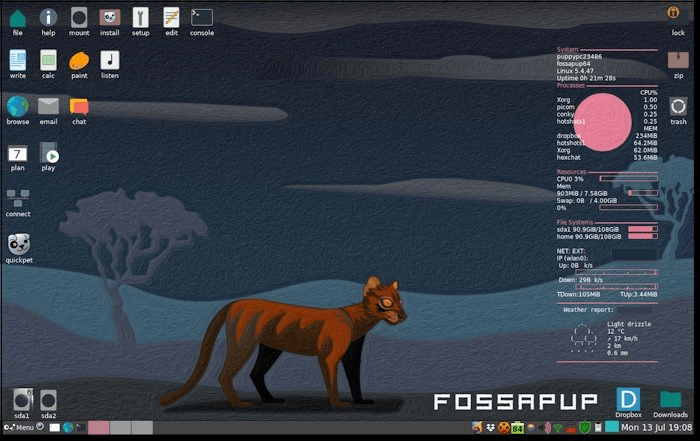Open the sda2 drive icon
Viewport: 700px width, 441px height.
[x=49, y=400]
